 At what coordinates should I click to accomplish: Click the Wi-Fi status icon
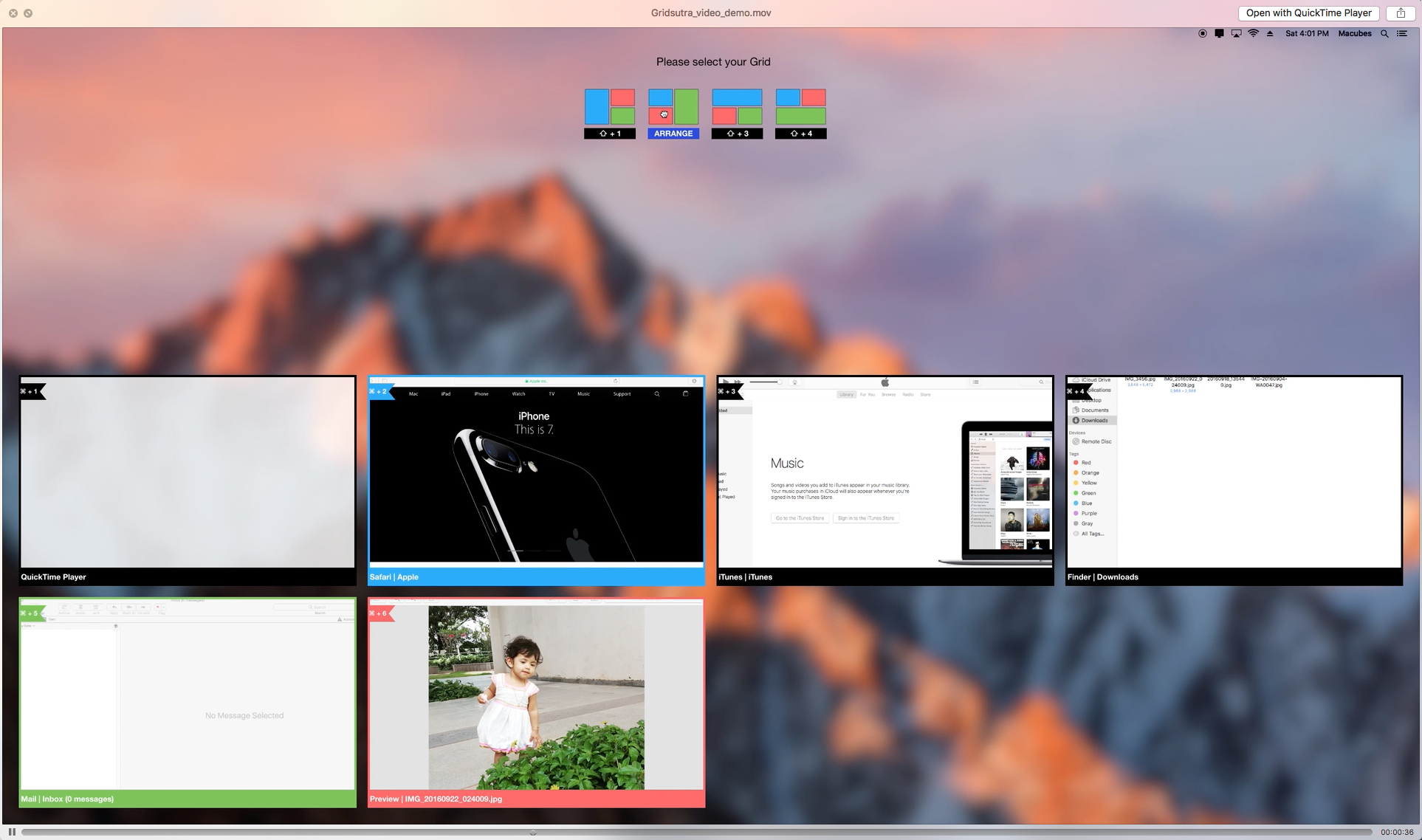pos(1253,33)
